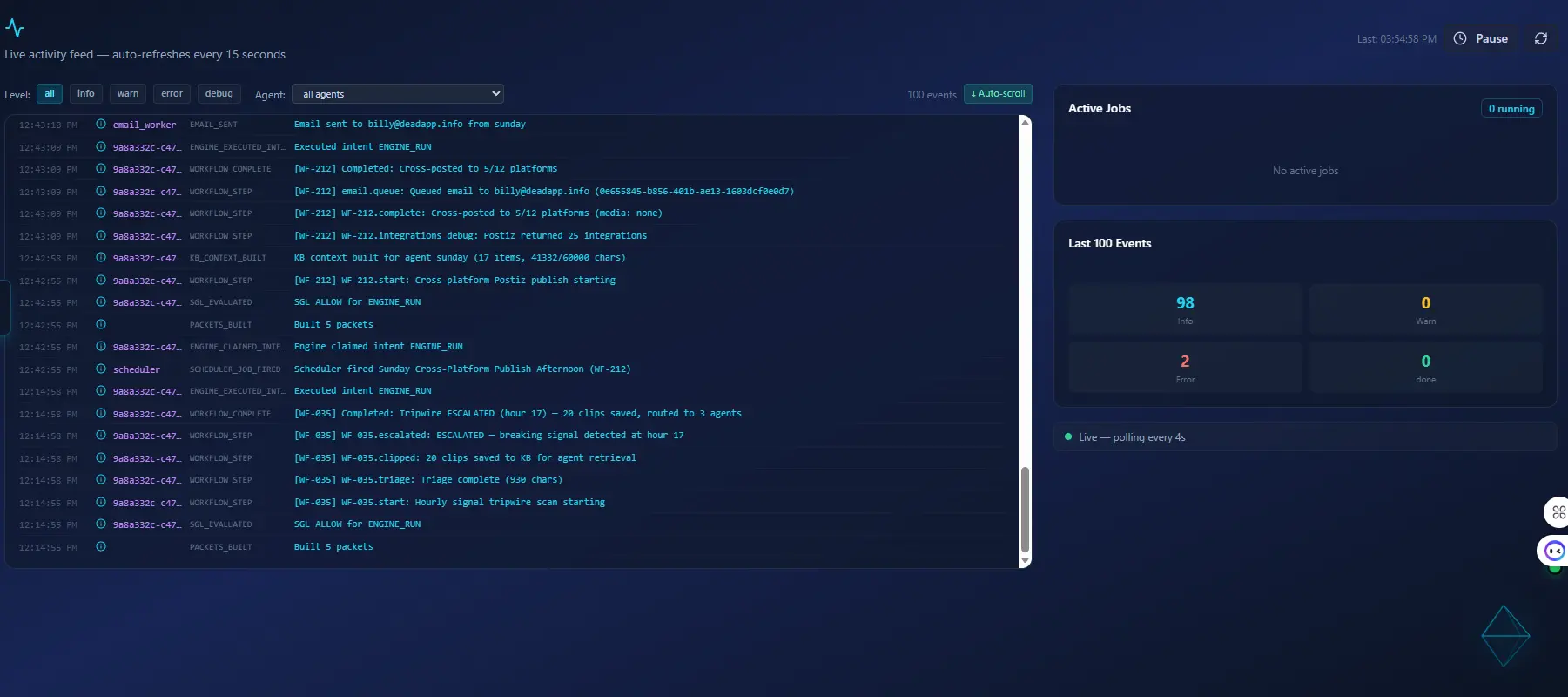
Task: Click 'Scheduler fired Sunday Cross-Platform Publish' message
Action: click(x=462, y=369)
